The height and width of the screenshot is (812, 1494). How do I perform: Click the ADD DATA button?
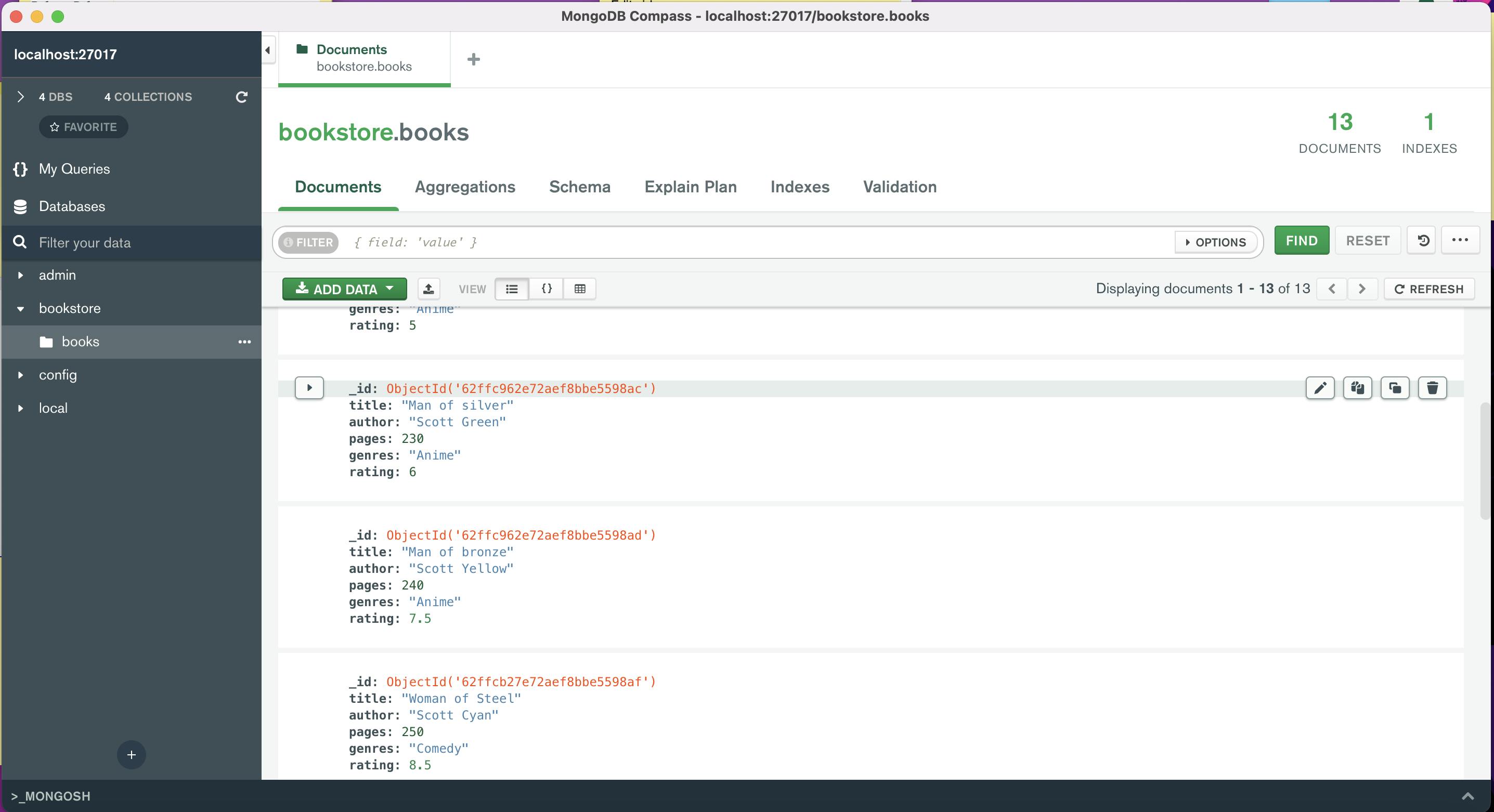(344, 288)
